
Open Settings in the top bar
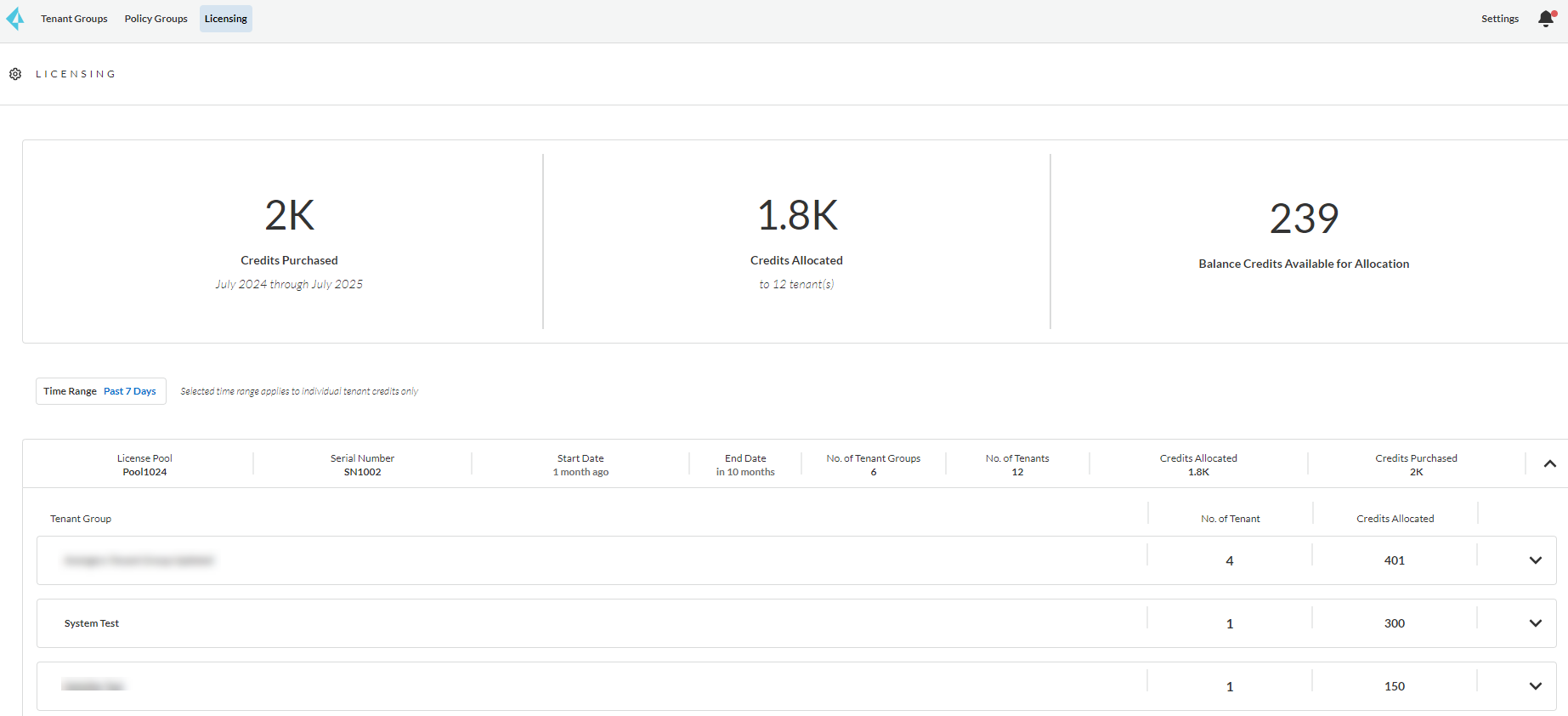point(1500,19)
